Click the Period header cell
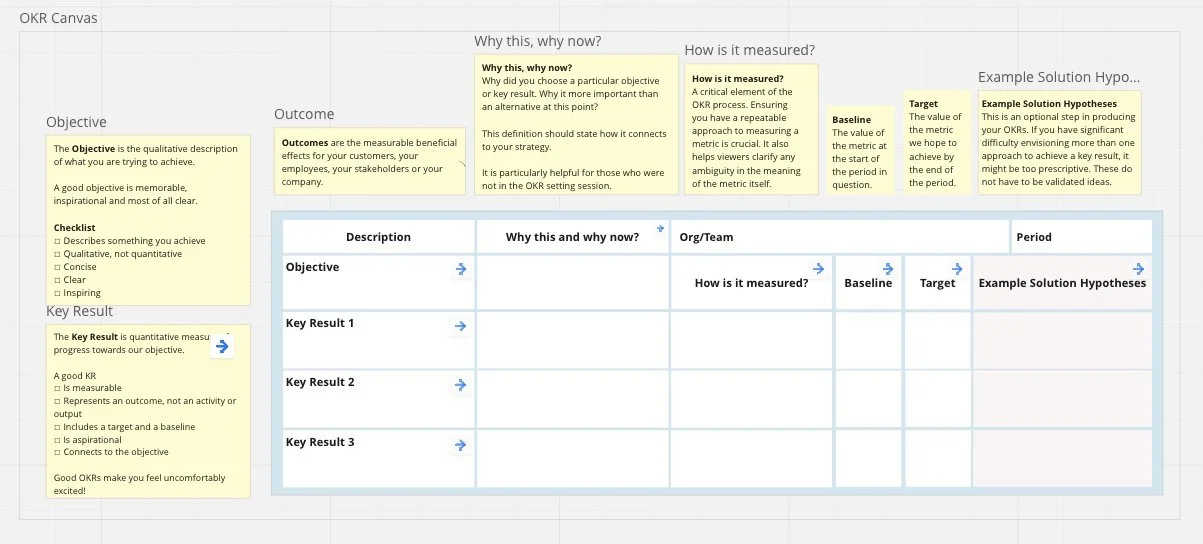 tap(1082, 237)
